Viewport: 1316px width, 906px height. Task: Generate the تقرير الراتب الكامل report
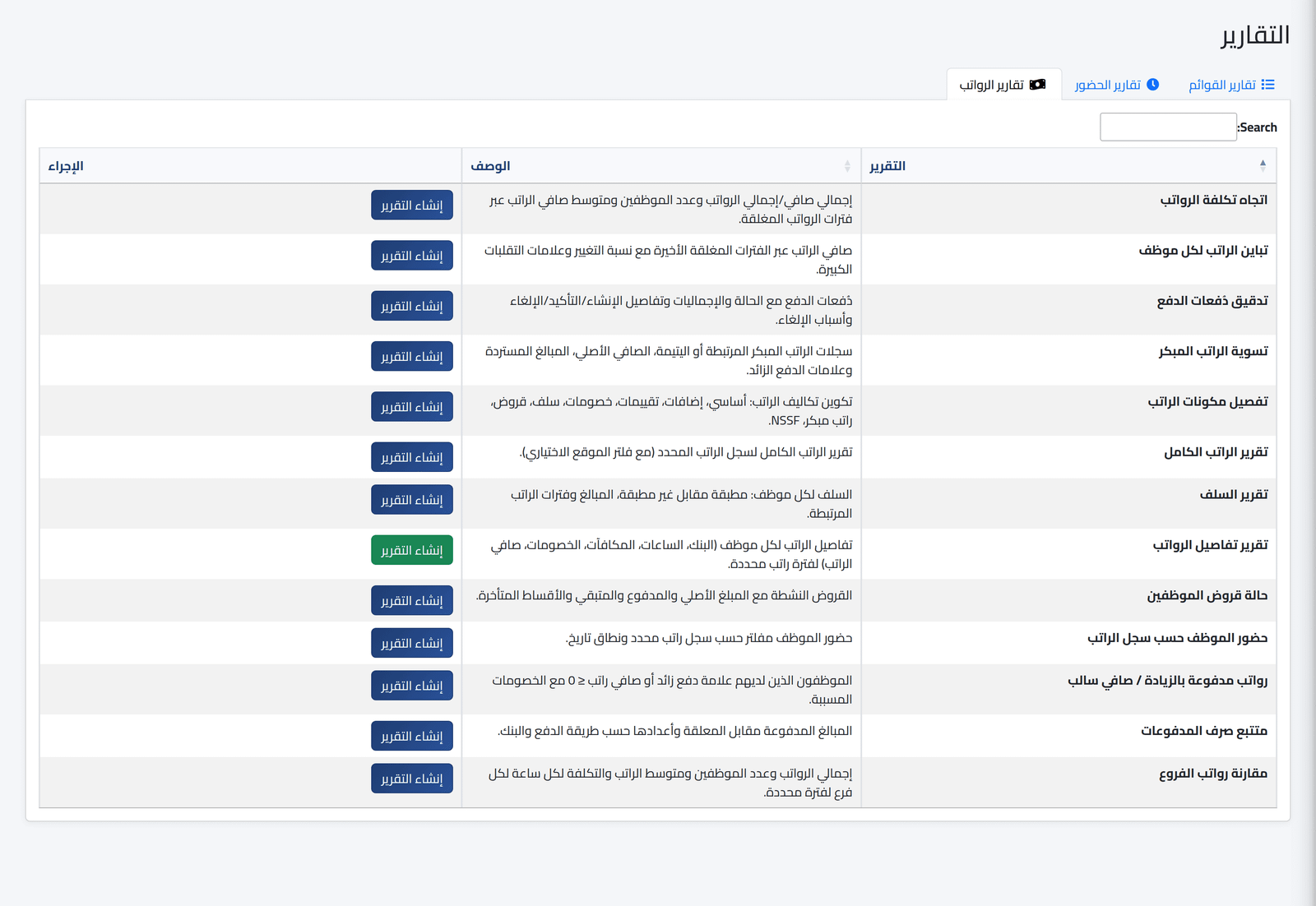pyautogui.click(x=412, y=457)
